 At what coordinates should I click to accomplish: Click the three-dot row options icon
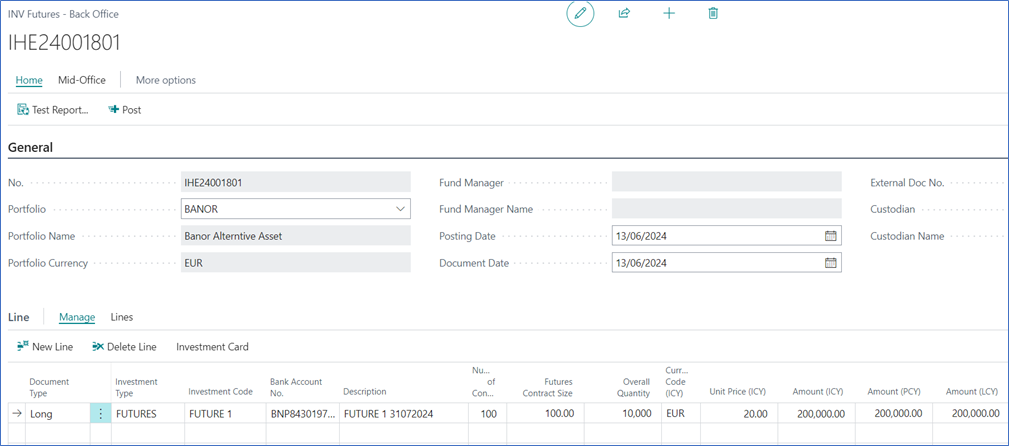point(100,413)
